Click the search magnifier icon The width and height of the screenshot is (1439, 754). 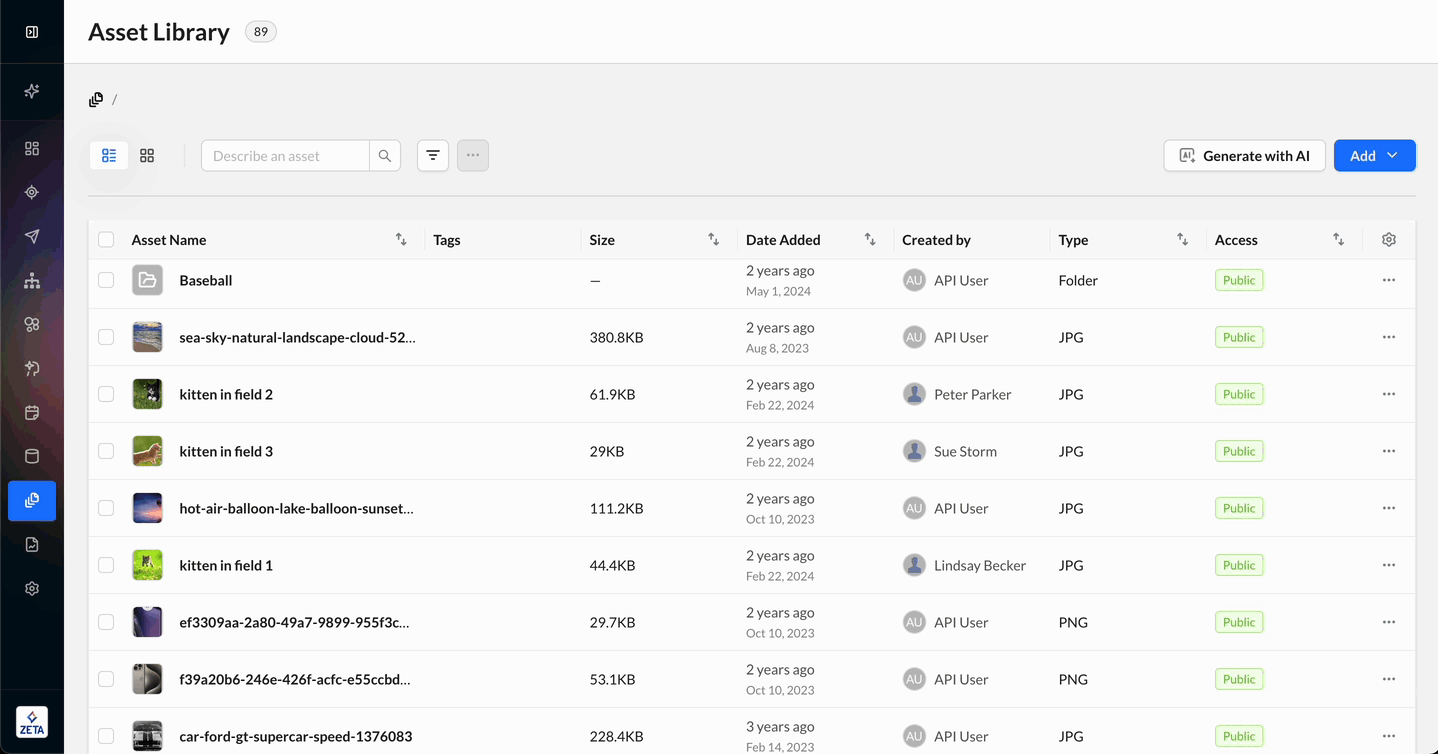tap(385, 156)
